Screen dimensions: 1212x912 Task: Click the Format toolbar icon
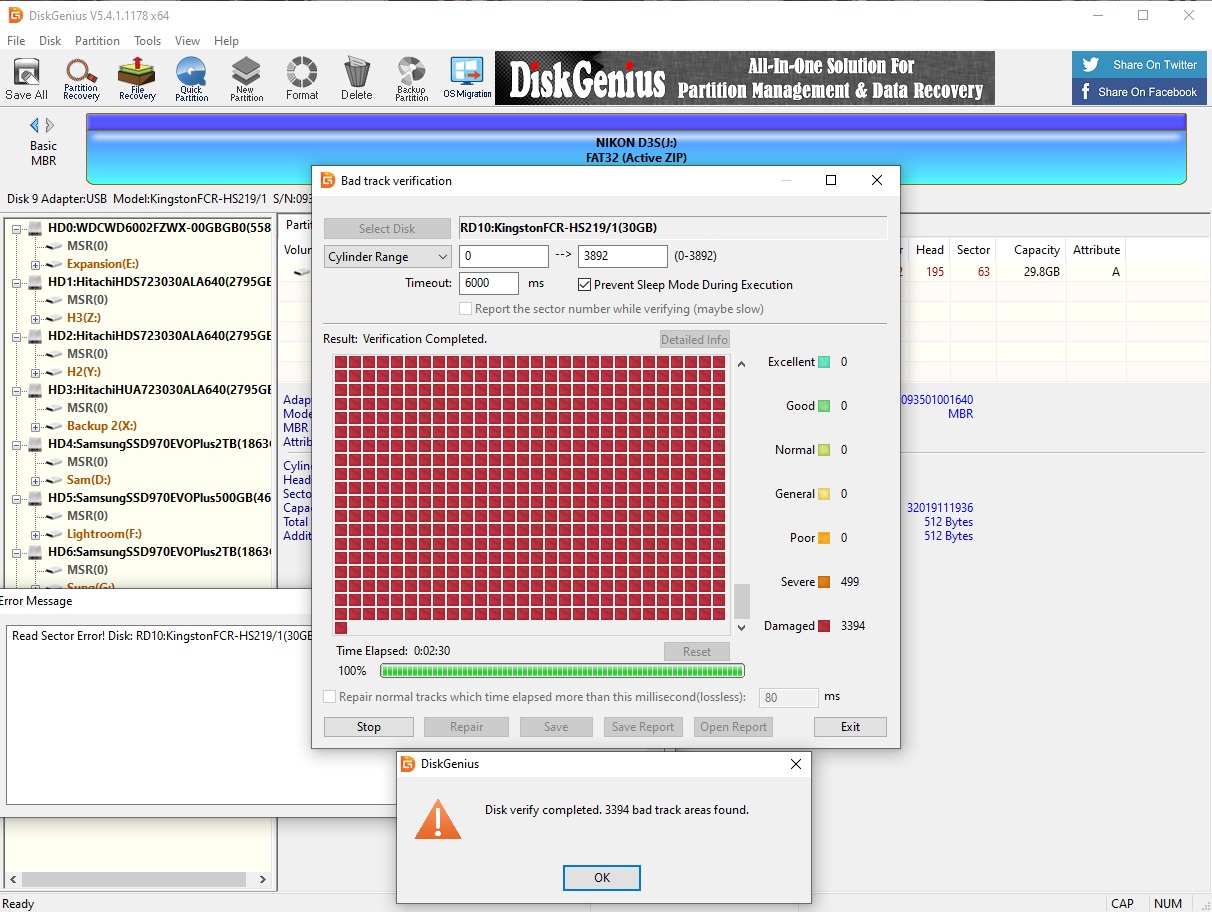(x=302, y=78)
